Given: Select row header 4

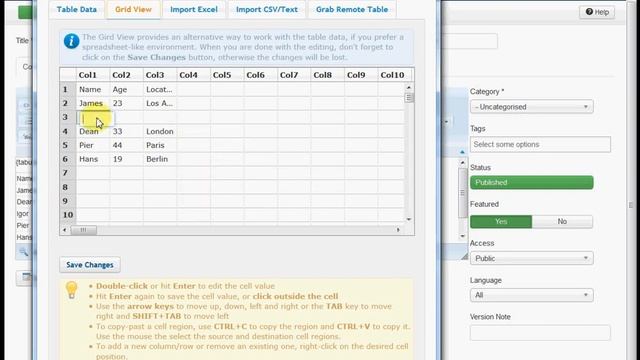Looking at the screenshot, I should click(68, 131).
